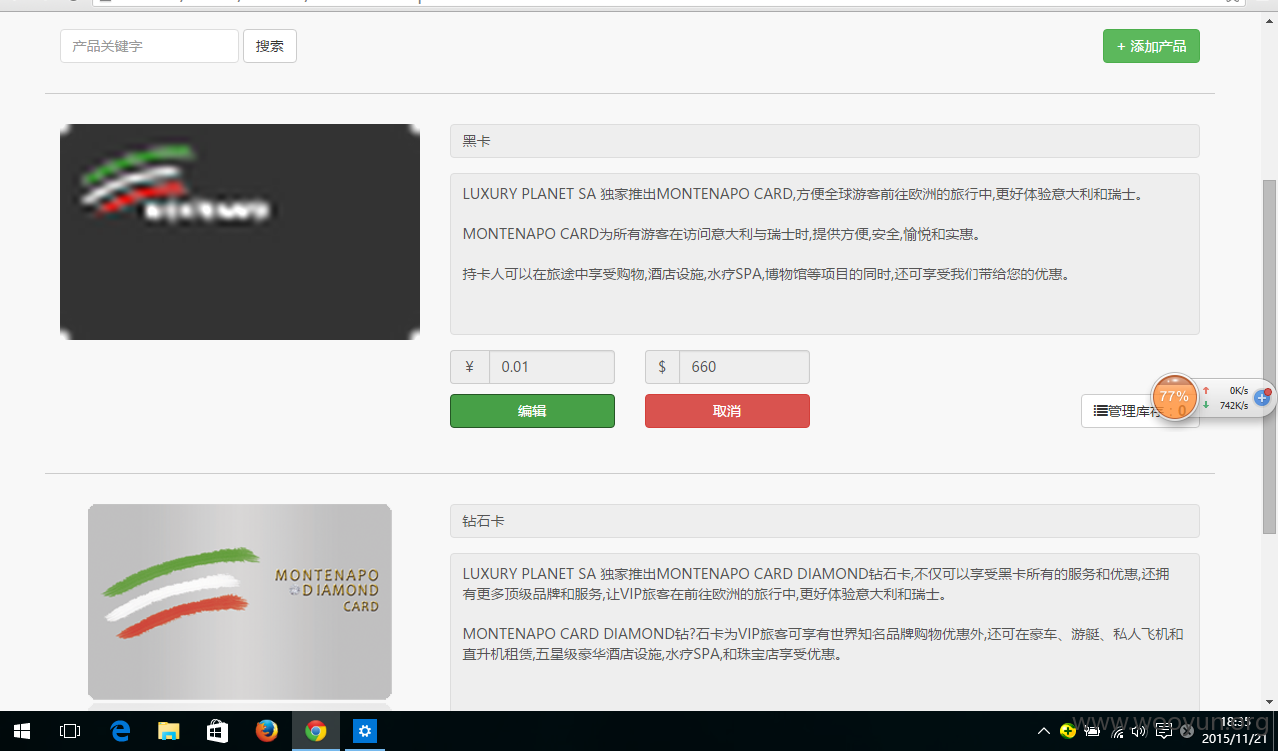This screenshot has width=1278, height=751.
Task: Click the Montenapo Diamond card image
Action: [240, 602]
